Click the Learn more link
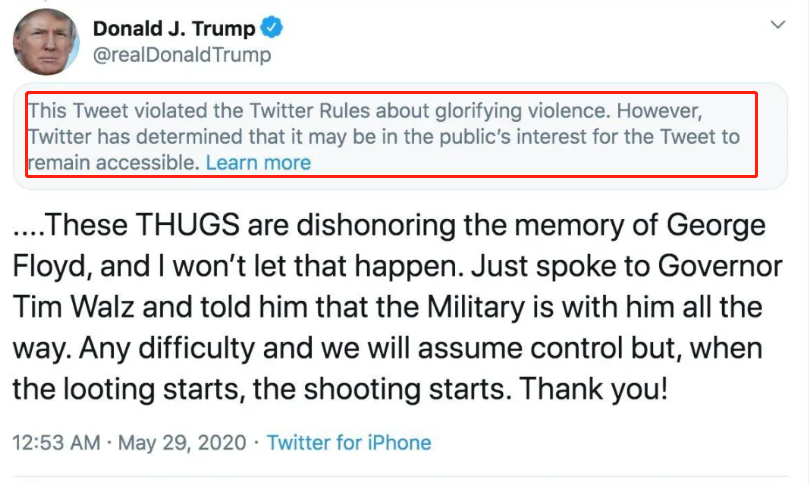 click(x=258, y=162)
